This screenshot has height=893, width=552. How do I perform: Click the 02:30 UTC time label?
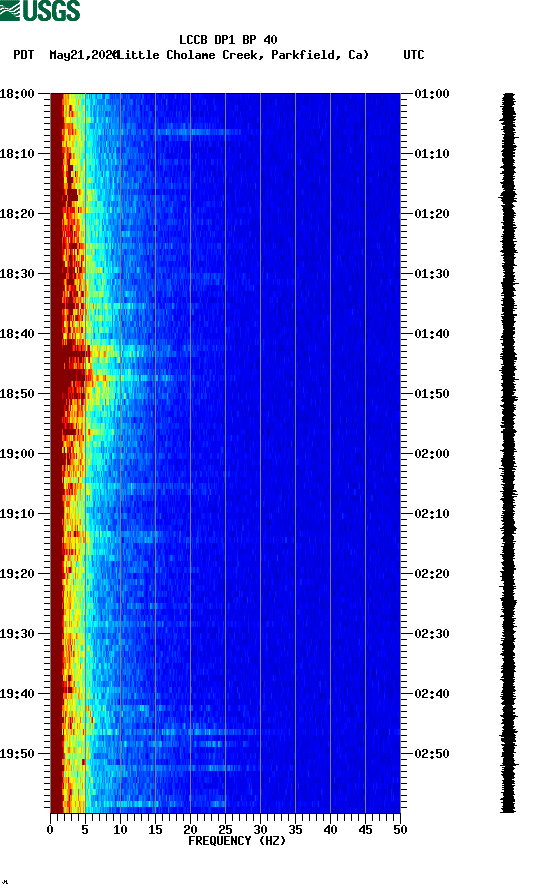pos(432,634)
